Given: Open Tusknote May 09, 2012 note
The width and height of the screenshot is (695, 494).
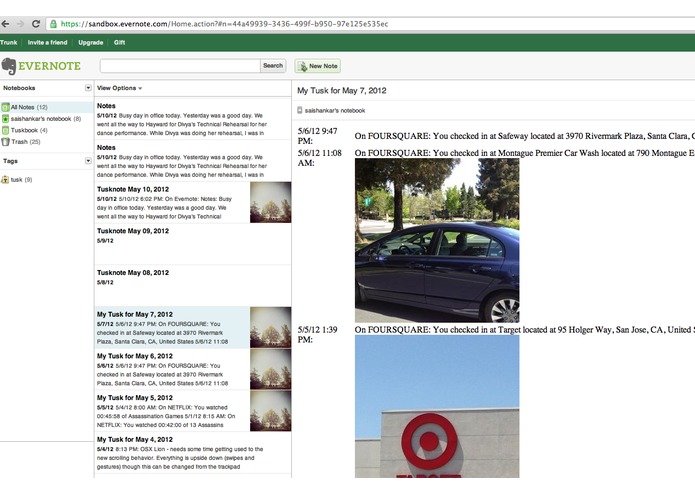Looking at the screenshot, I should click(x=193, y=244).
